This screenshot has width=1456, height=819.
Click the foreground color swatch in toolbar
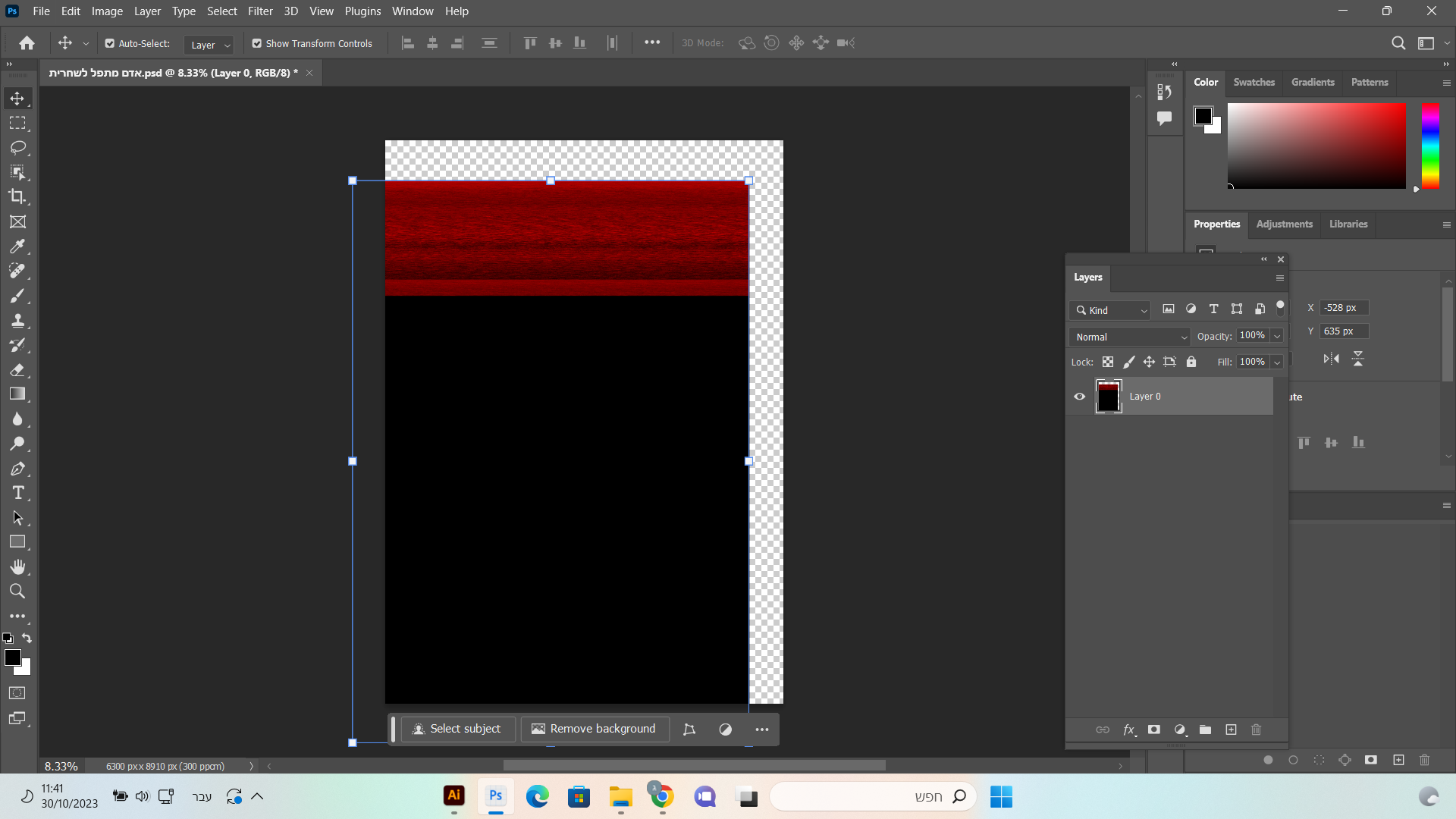(x=13, y=657)
